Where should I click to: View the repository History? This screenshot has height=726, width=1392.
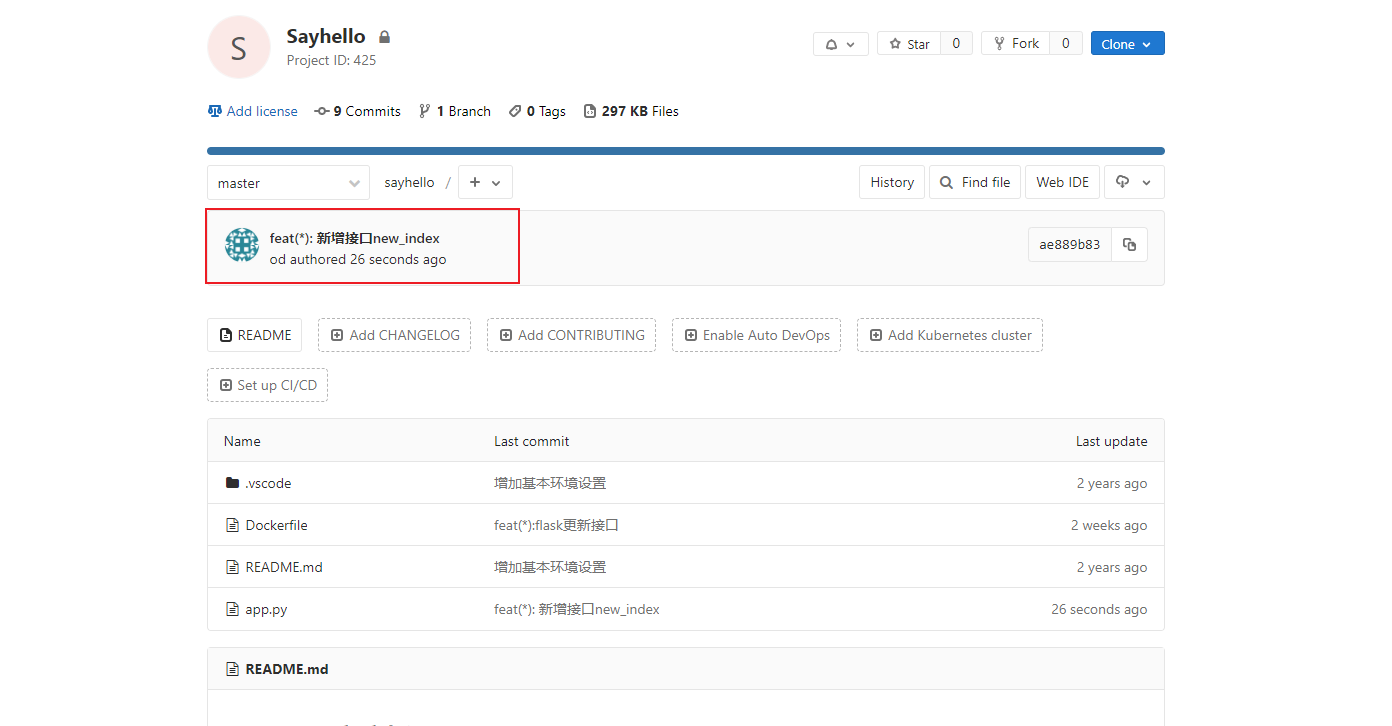click(x=892, y=182)
